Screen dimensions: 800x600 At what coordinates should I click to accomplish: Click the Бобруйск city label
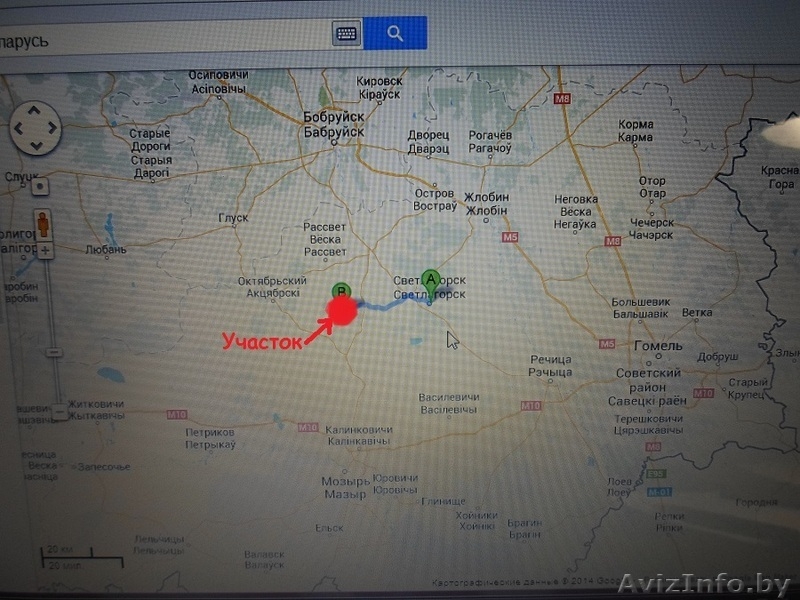[x=334, y=117]
